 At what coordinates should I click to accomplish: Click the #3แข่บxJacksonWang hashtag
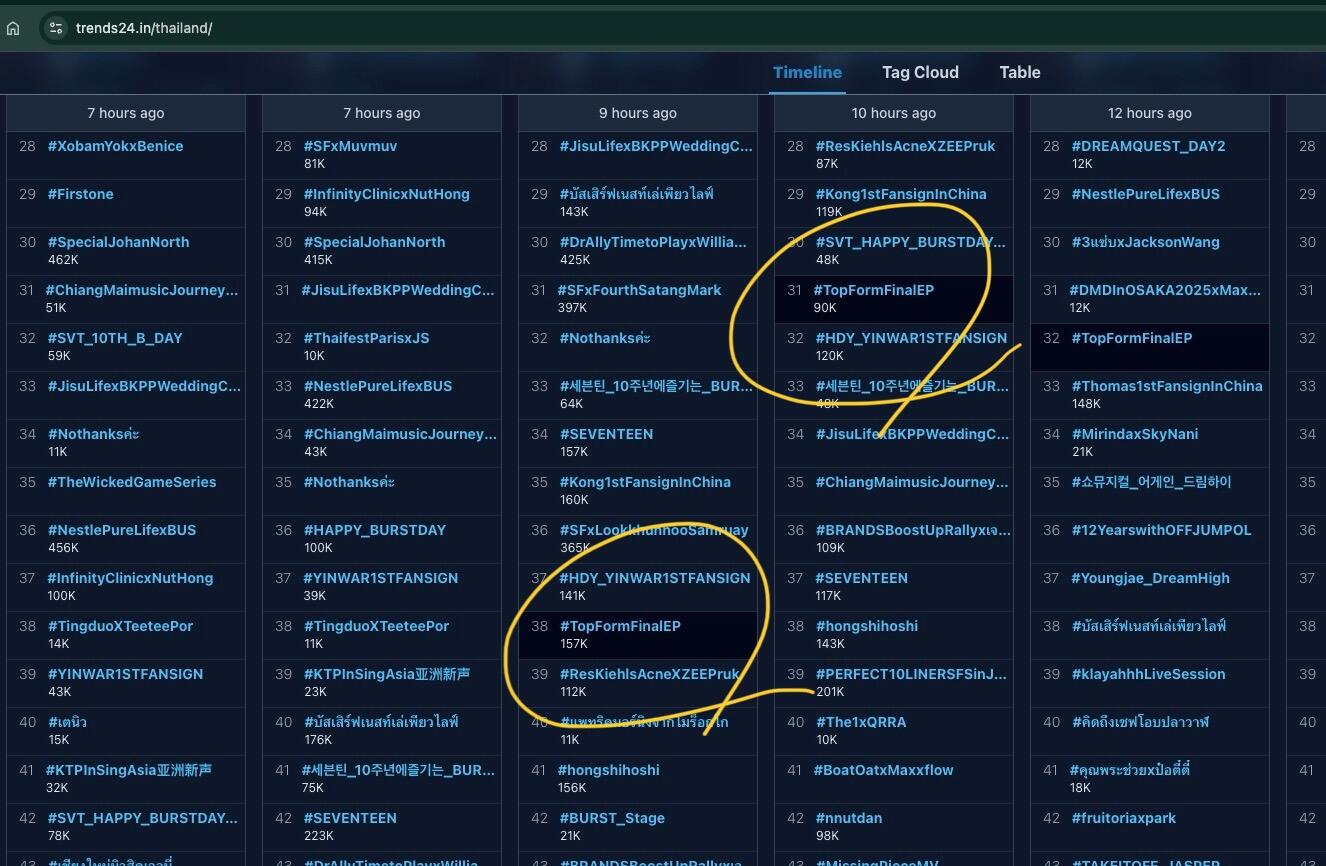[x=1145, y=242]
